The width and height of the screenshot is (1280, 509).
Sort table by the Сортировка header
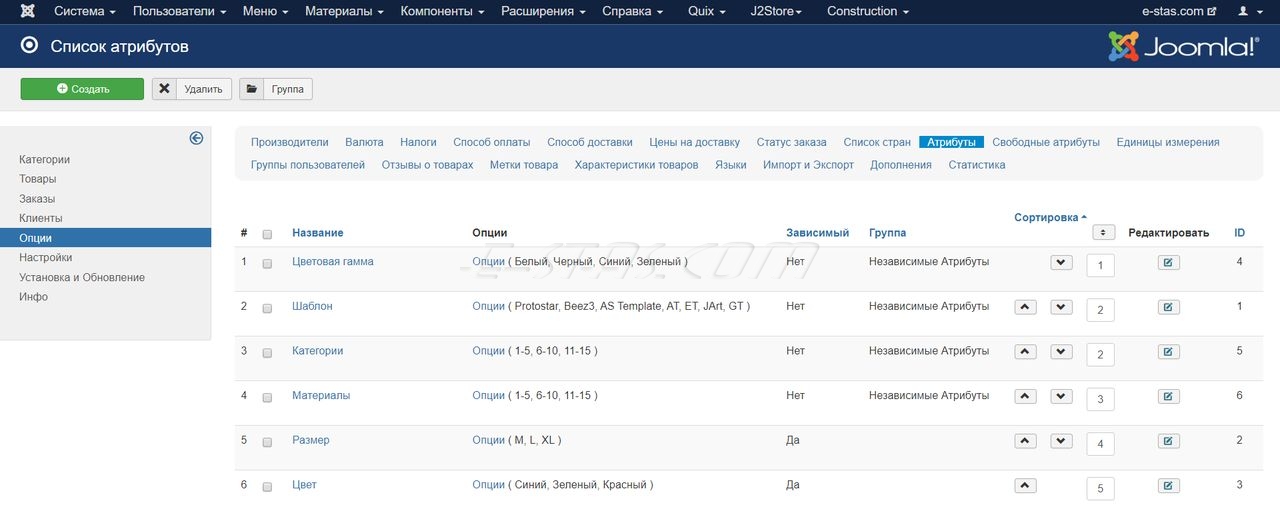[1050, 217]
